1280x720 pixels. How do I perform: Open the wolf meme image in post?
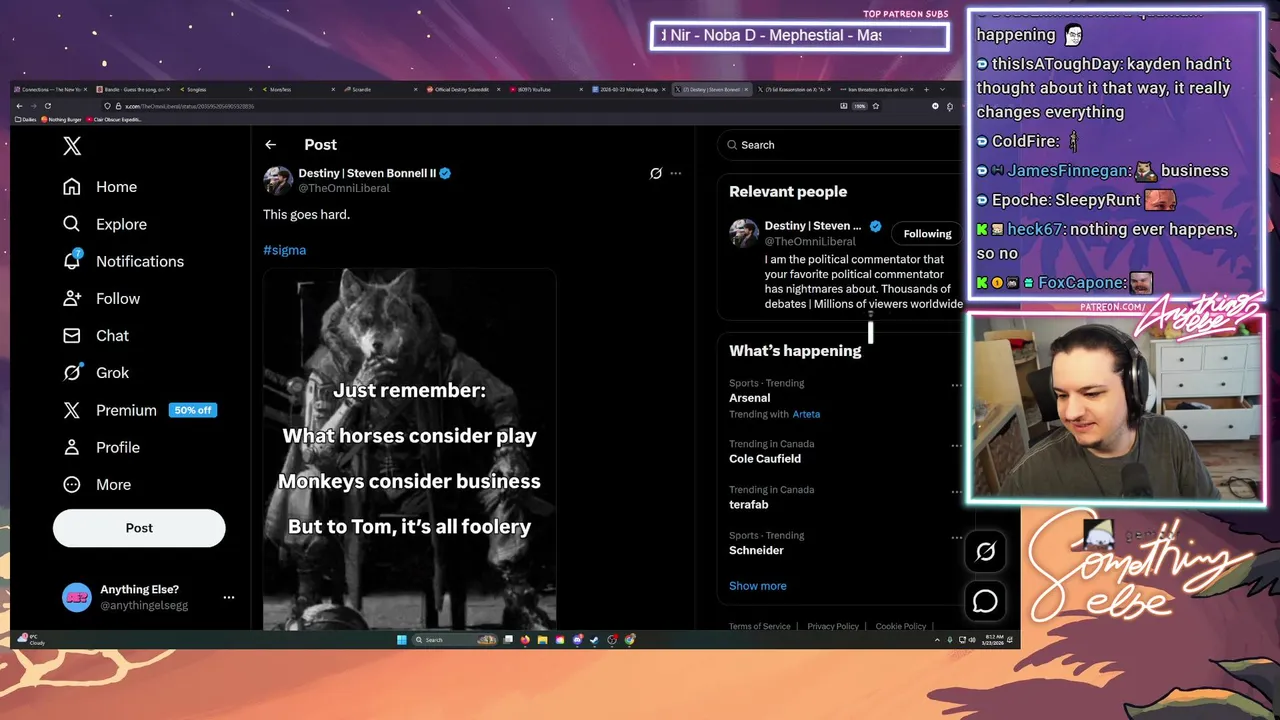click(409, 450)
